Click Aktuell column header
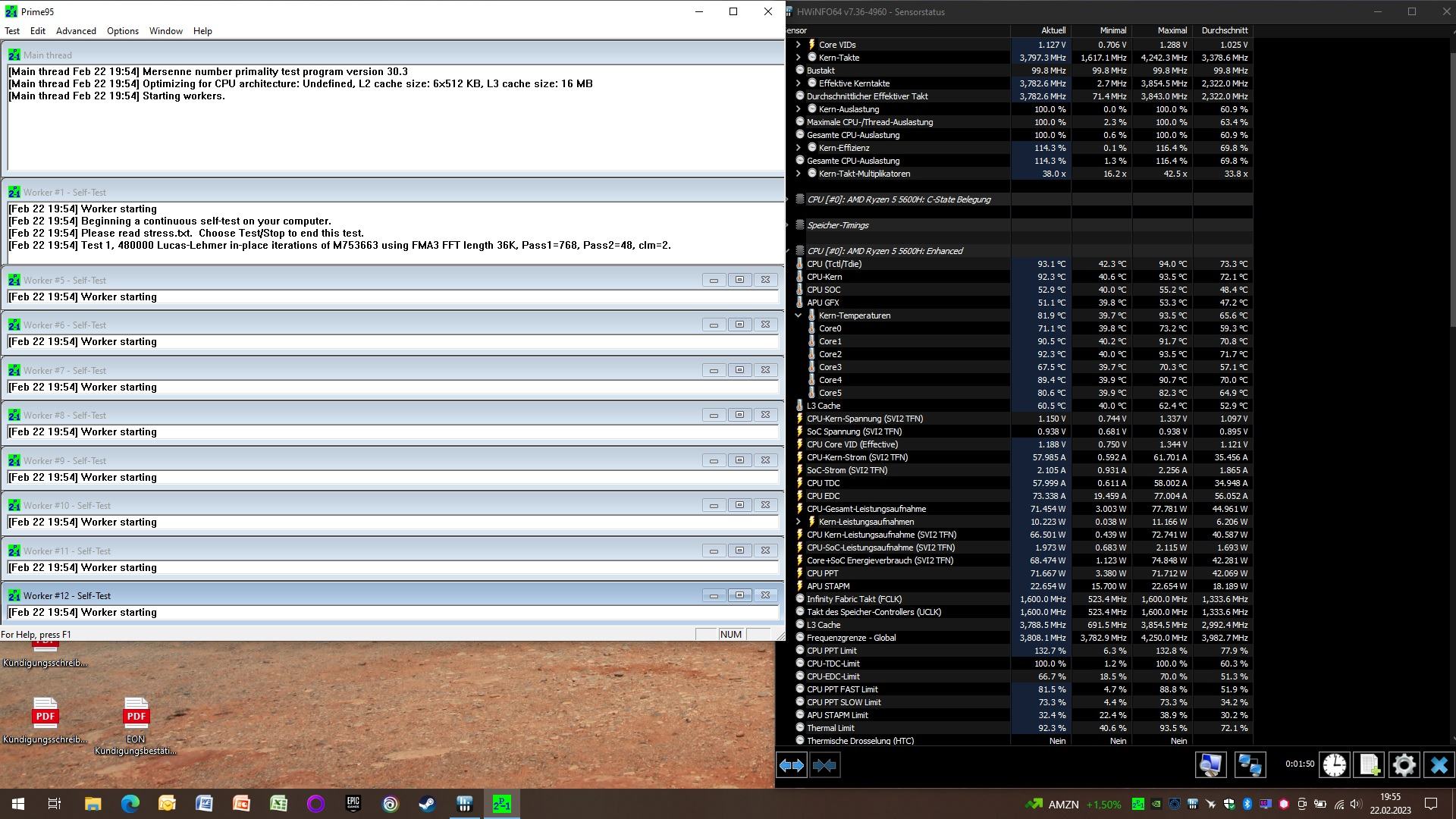Screen dimensions: 1456x819 [x=1040, y=30]
